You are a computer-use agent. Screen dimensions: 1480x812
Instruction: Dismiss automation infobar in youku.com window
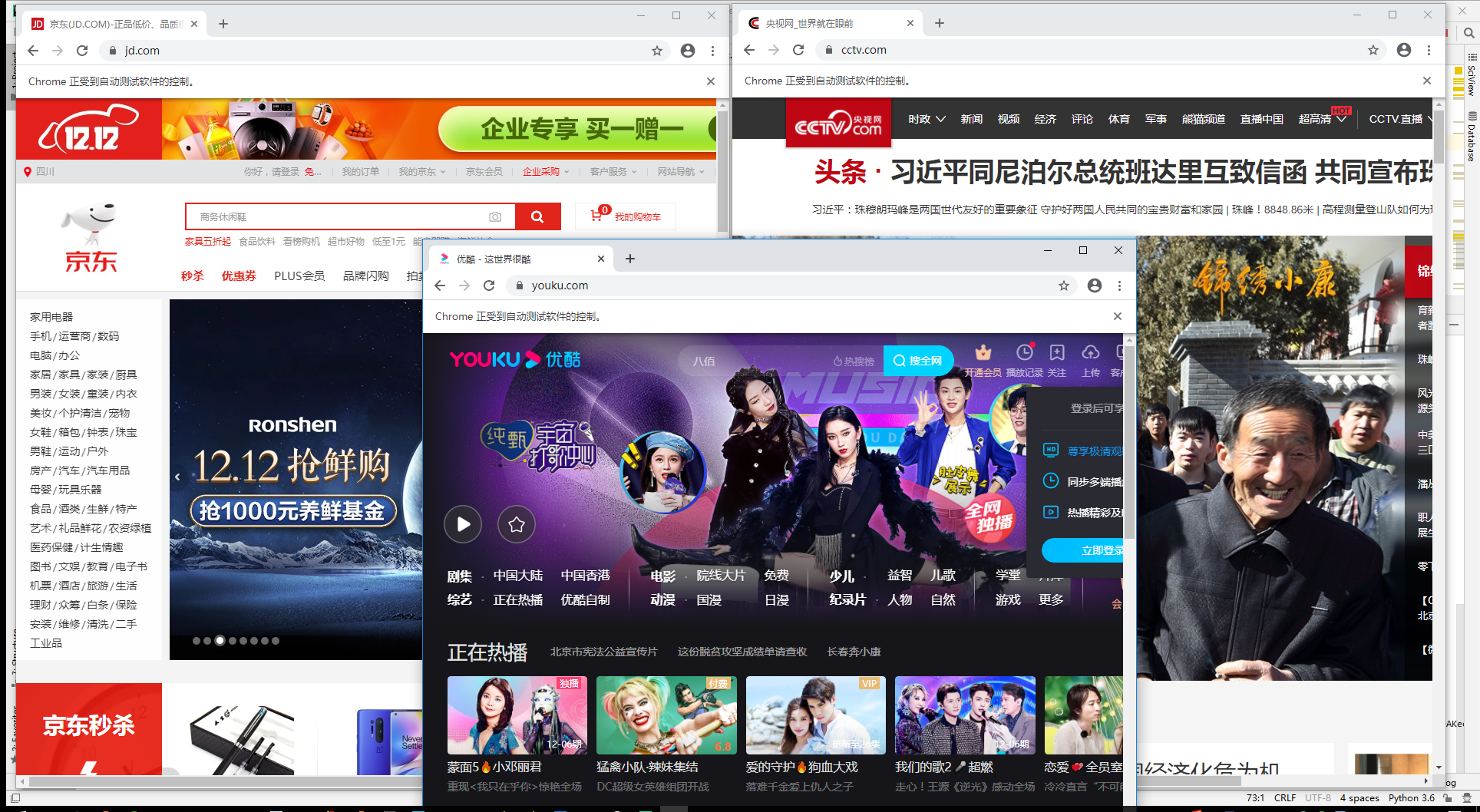click(x=1118, y=316)
